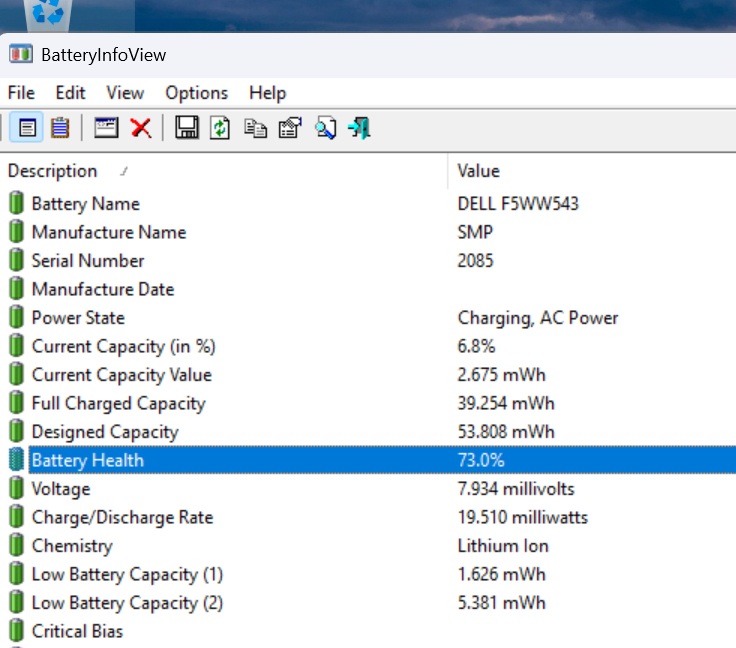Select the Serial Number row
The width and height of the screenshot is (736, 648).
[368, 260]
